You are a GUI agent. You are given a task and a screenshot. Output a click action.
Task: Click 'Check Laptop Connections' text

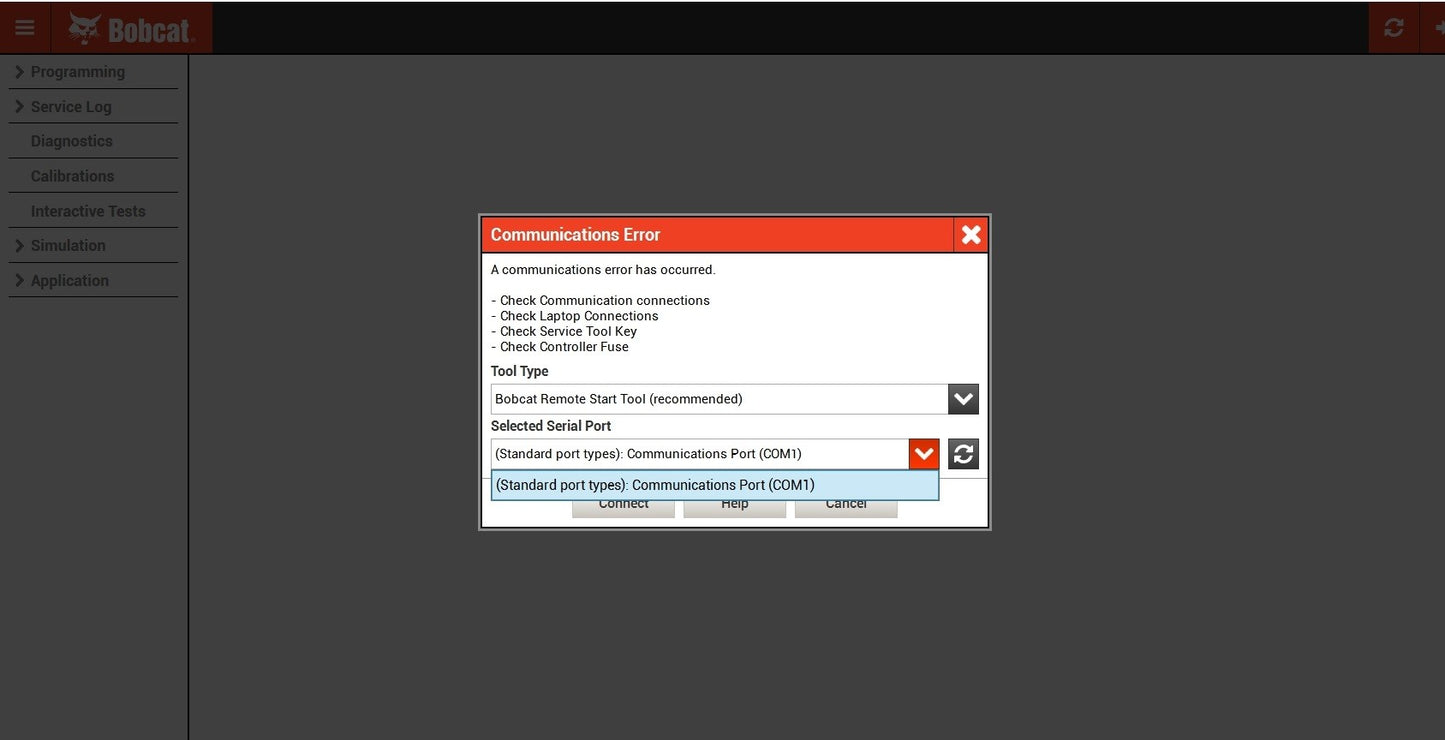point(579,316)
